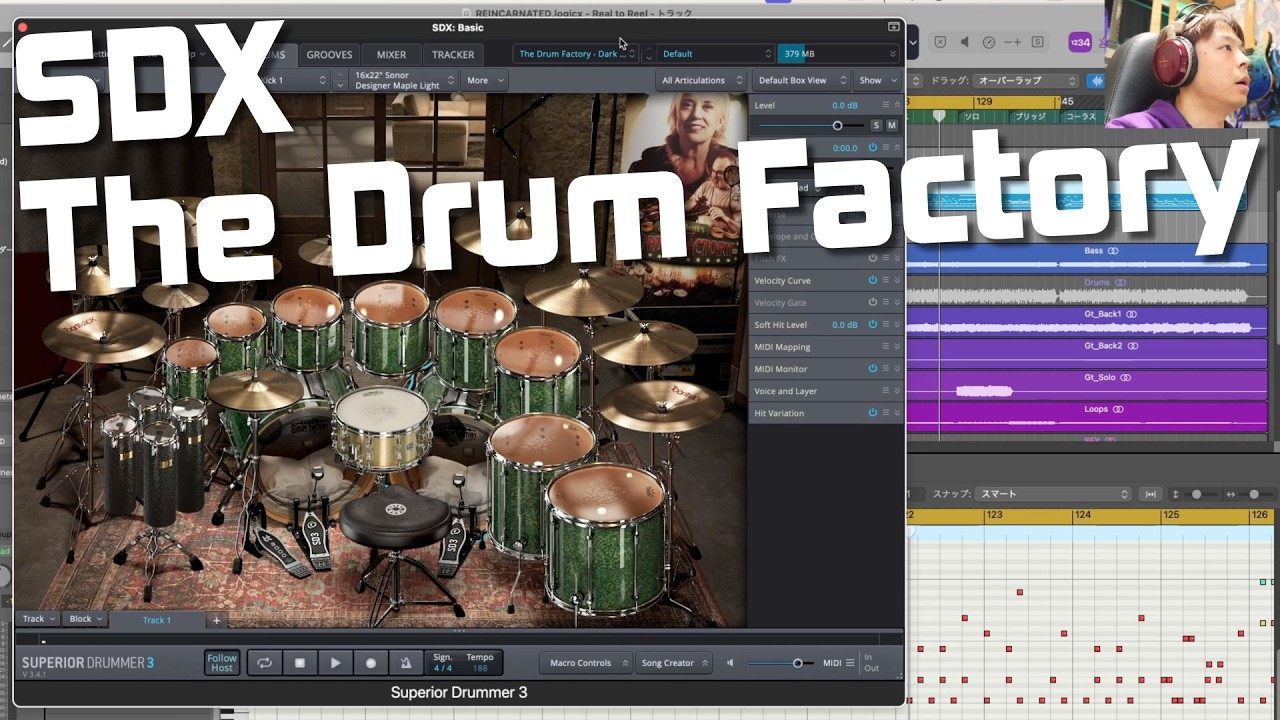Click the blue waveform zoom icon in Logic
The height and width of the screenshot is (720, 1280).
coord(1097,80)
